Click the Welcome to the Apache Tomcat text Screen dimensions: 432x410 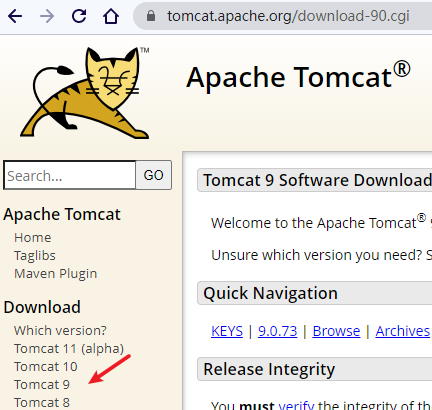pyautogui.click(x=318, y=222)
